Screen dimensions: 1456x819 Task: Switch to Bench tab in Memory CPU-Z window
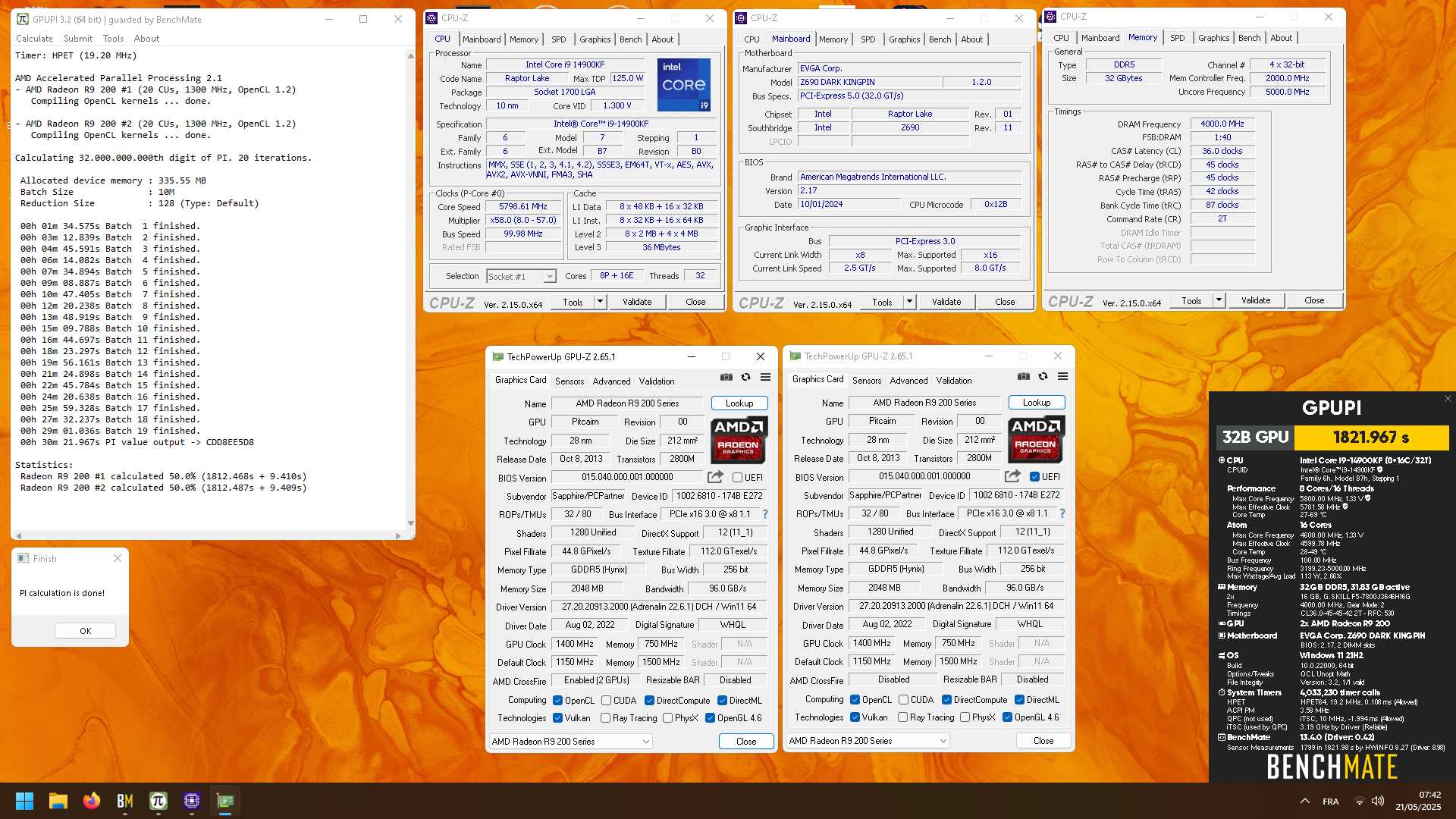click(x=1250, y=38)
